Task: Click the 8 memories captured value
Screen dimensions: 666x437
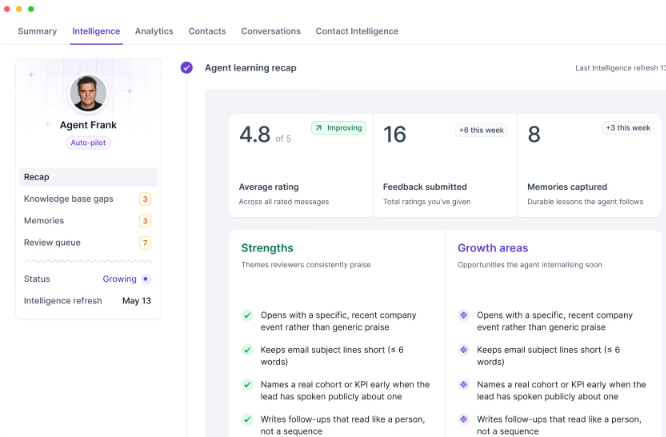Action: [x=534, y=135]
